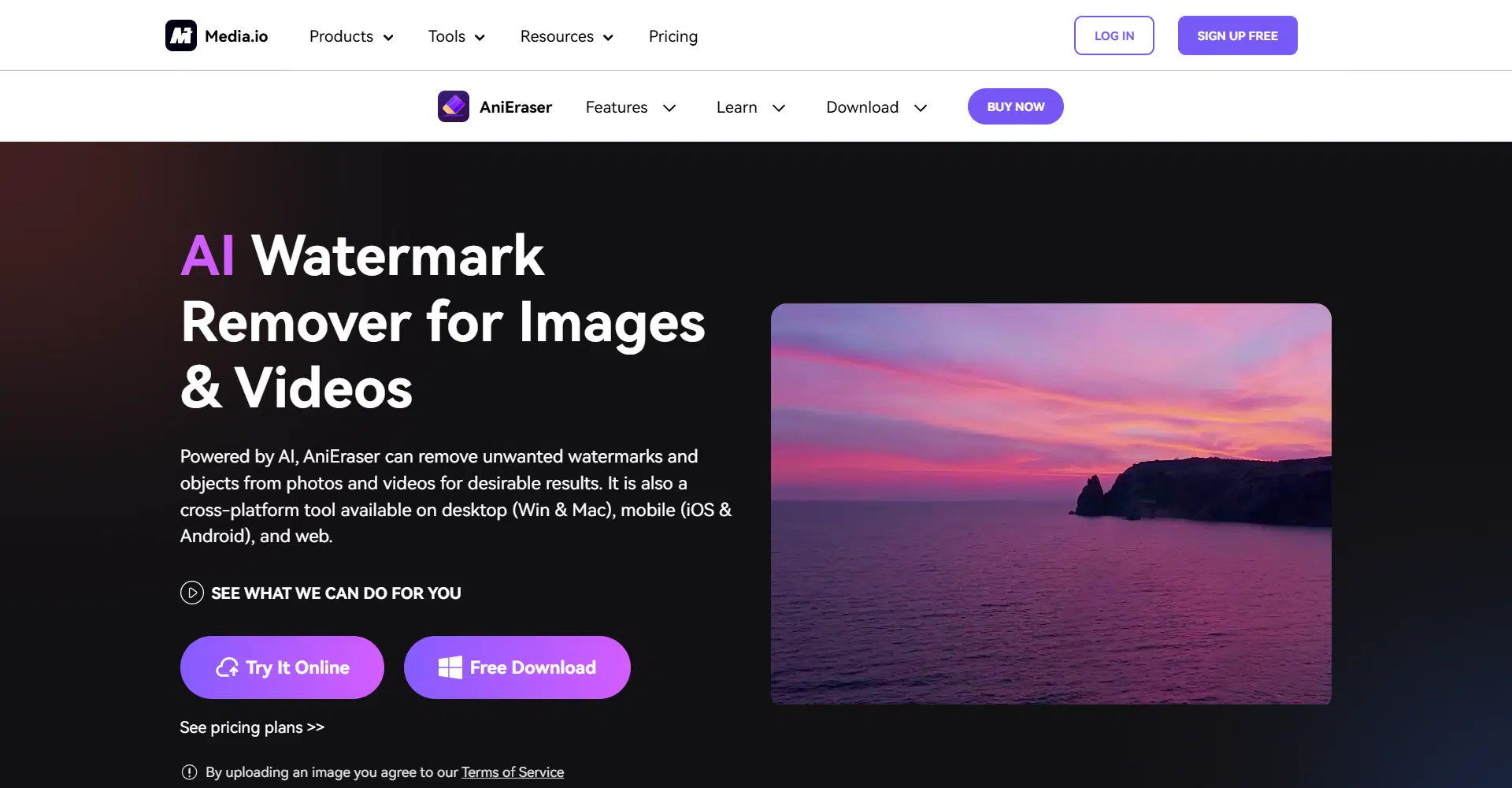1512x788 pixels.
Task: Expand the Resources menu
Action: pyautogui.click(x=566, y=36)
